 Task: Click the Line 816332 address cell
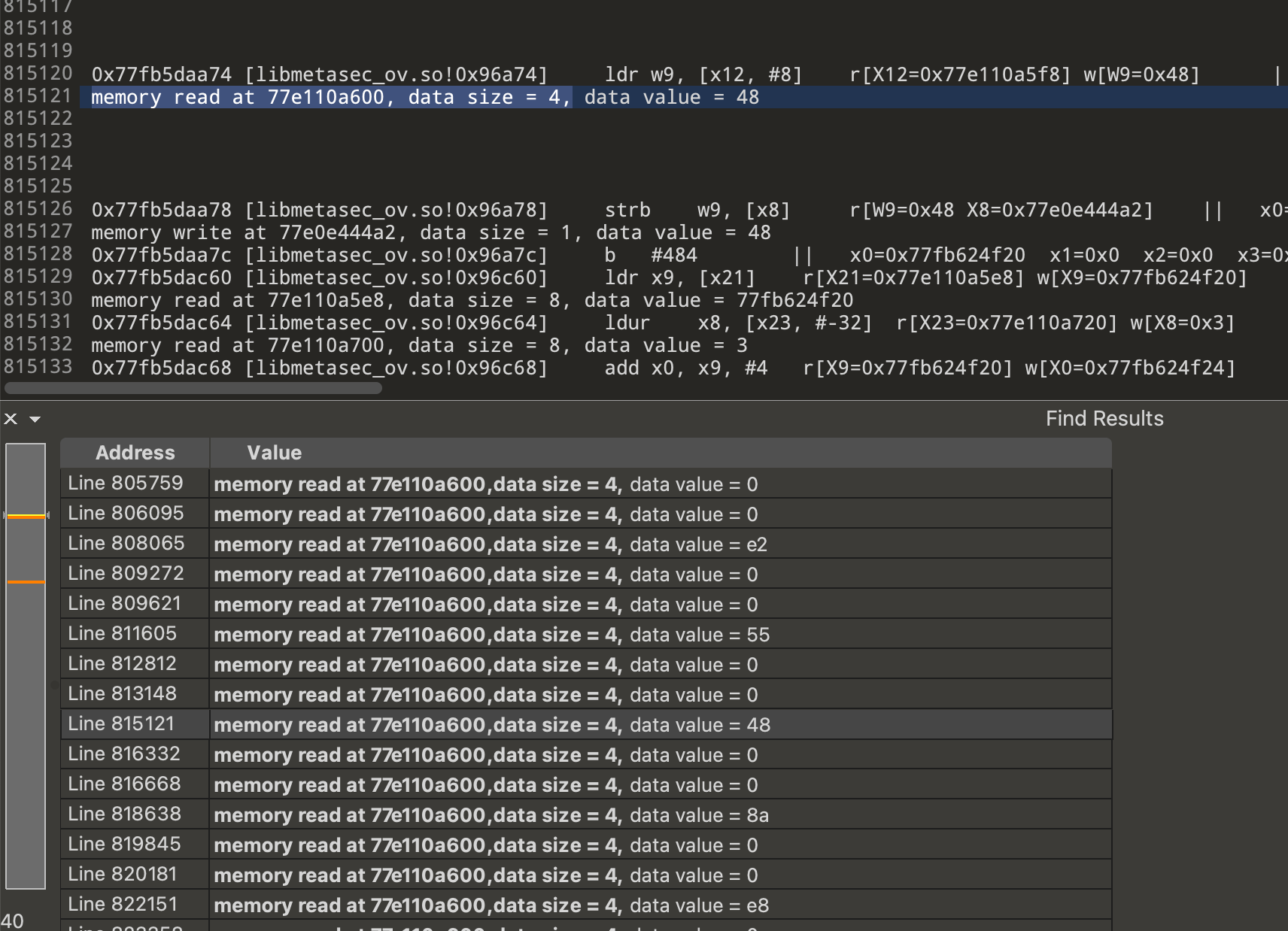[125, 754]
